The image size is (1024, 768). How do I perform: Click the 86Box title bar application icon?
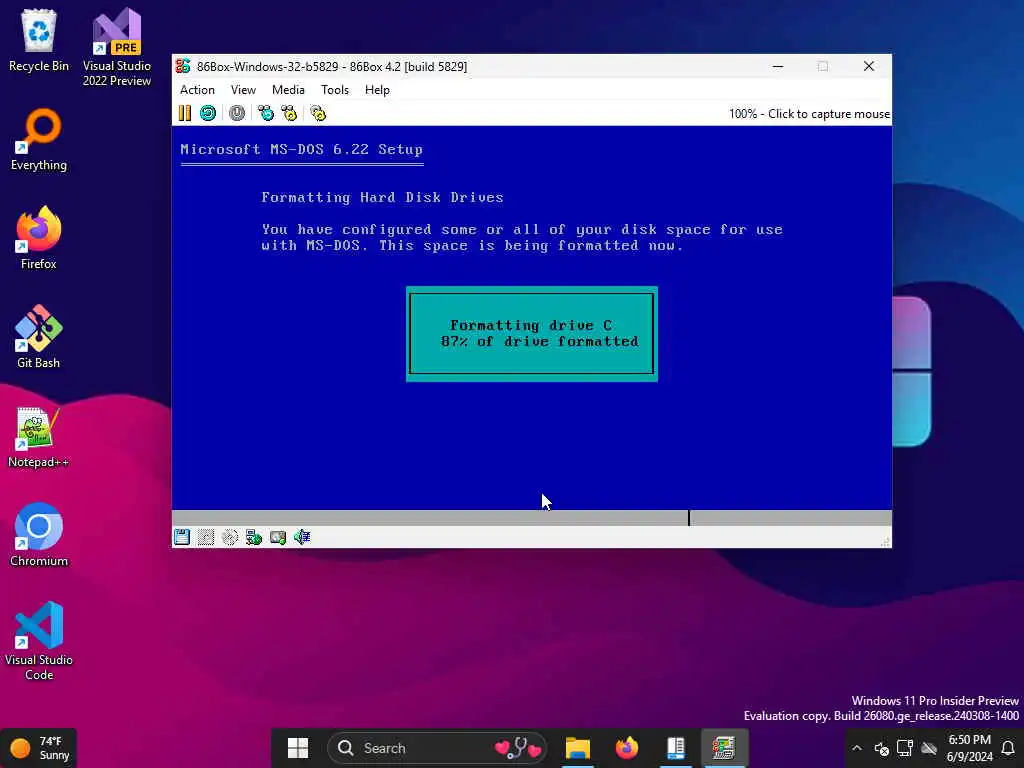pyautogui.click(x=184, y=66)
